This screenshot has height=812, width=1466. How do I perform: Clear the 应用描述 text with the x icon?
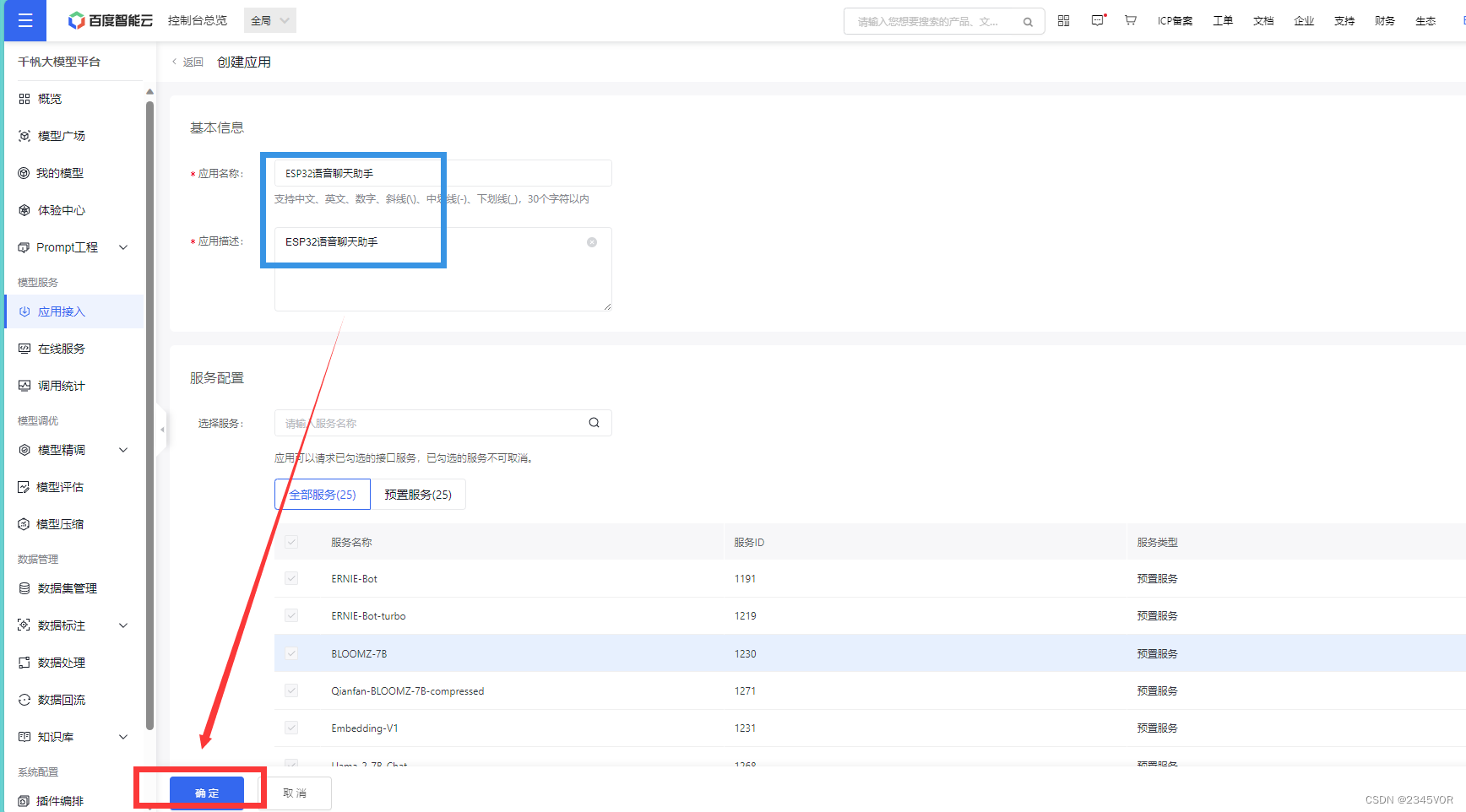tap(592, 242)
